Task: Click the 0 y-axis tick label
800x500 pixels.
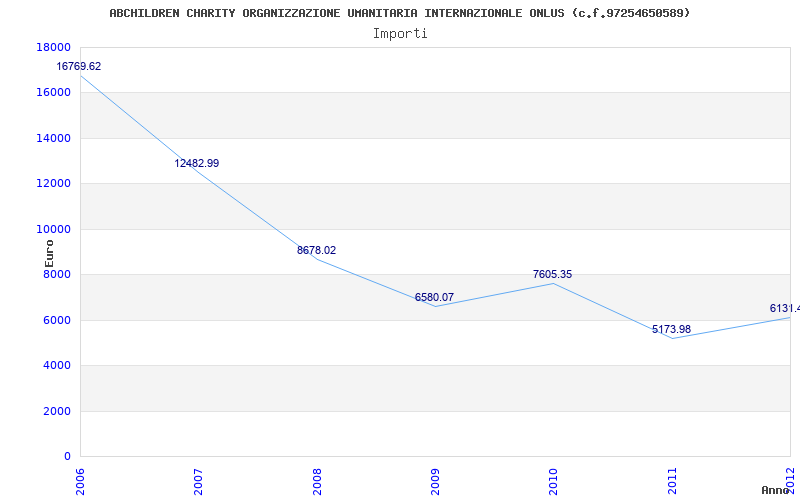Action: [67, 457]
